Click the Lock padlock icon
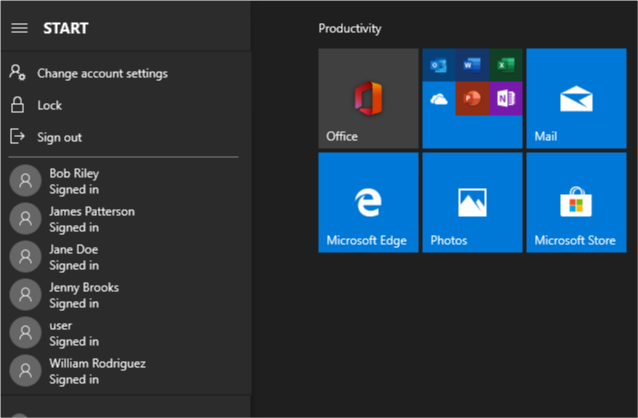The image size is (638, 418). click(17, 105)
